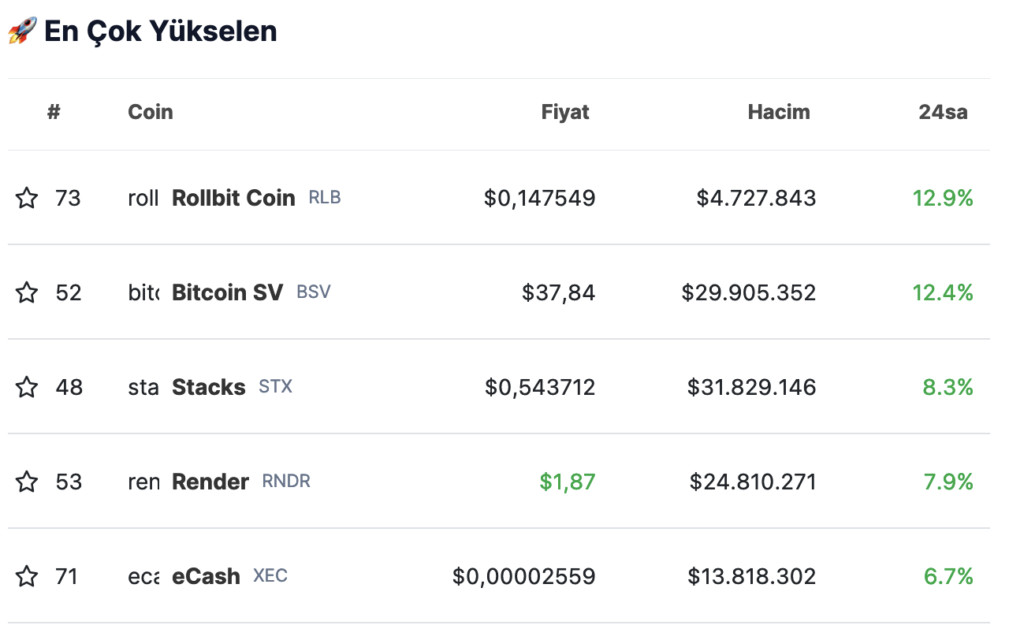Sort by the Fiyat column header
This screenshot has width=1009, height=640.
(565, 112)
